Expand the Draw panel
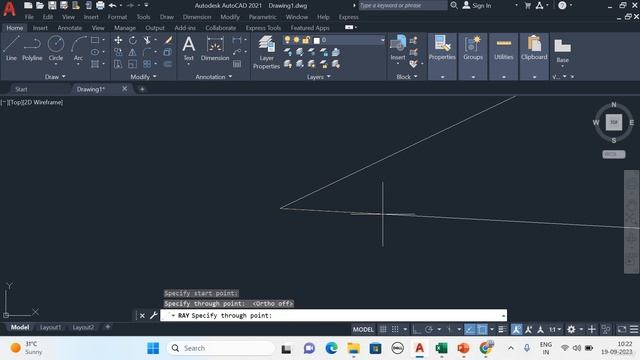640x360 pixels. pyautogui.click(x=55, y=77)
